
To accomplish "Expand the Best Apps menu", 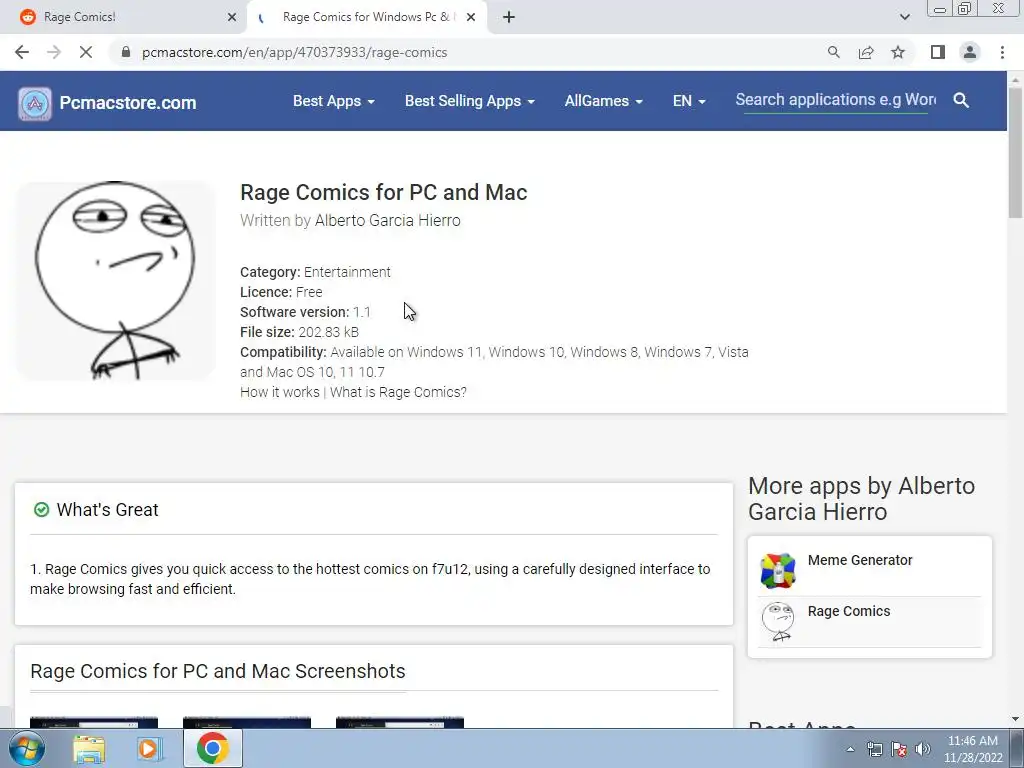I will point(334,101).
